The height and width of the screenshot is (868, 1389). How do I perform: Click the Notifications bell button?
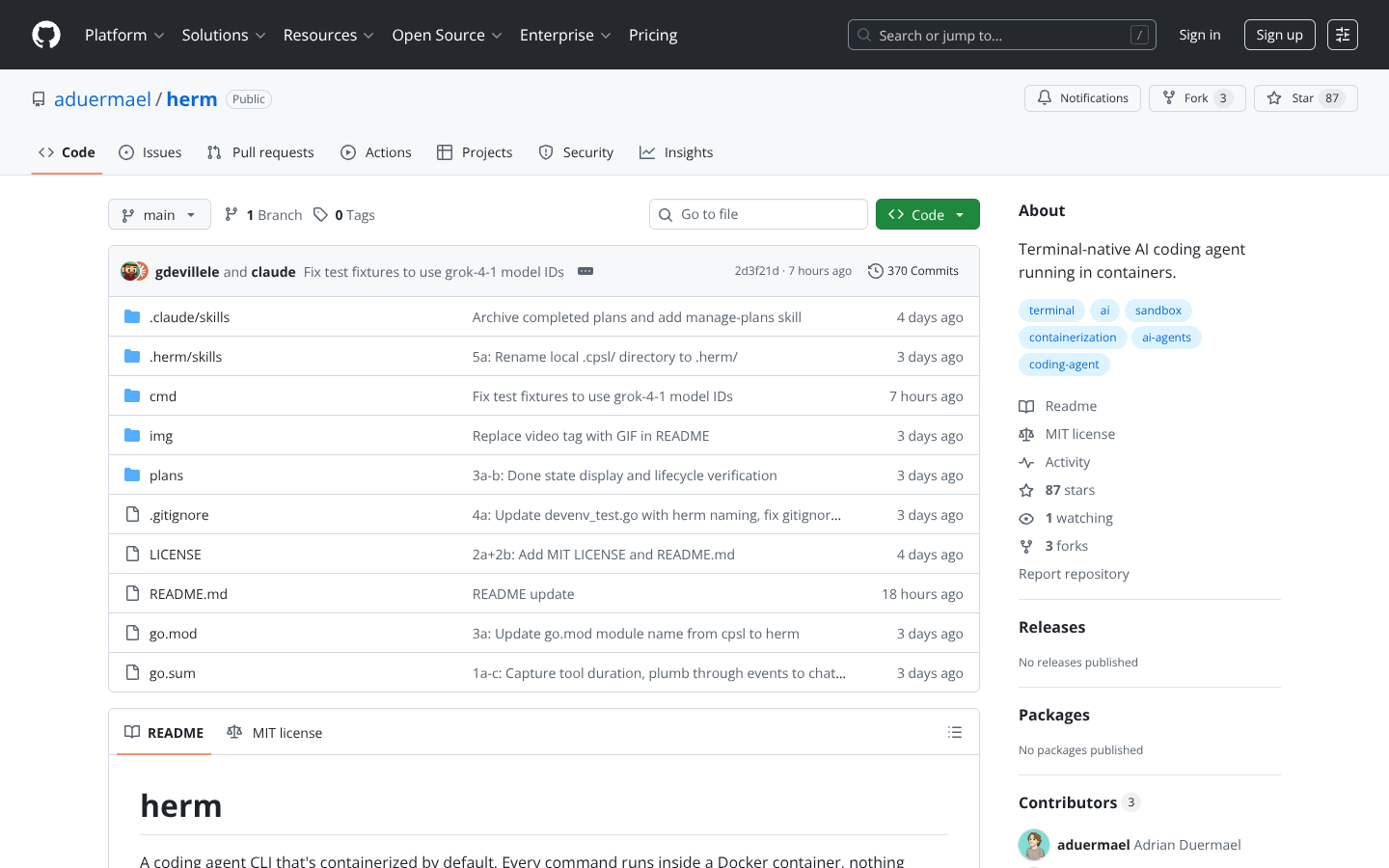pos(1082,98)
